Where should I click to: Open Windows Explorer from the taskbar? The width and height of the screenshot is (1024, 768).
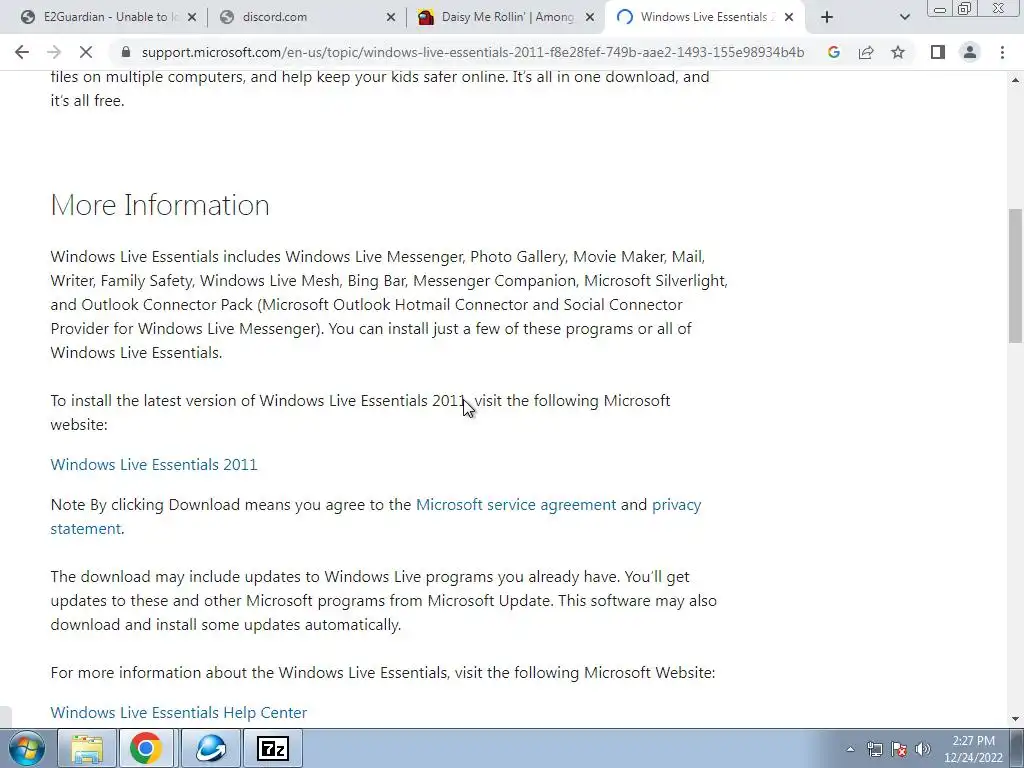87,748
